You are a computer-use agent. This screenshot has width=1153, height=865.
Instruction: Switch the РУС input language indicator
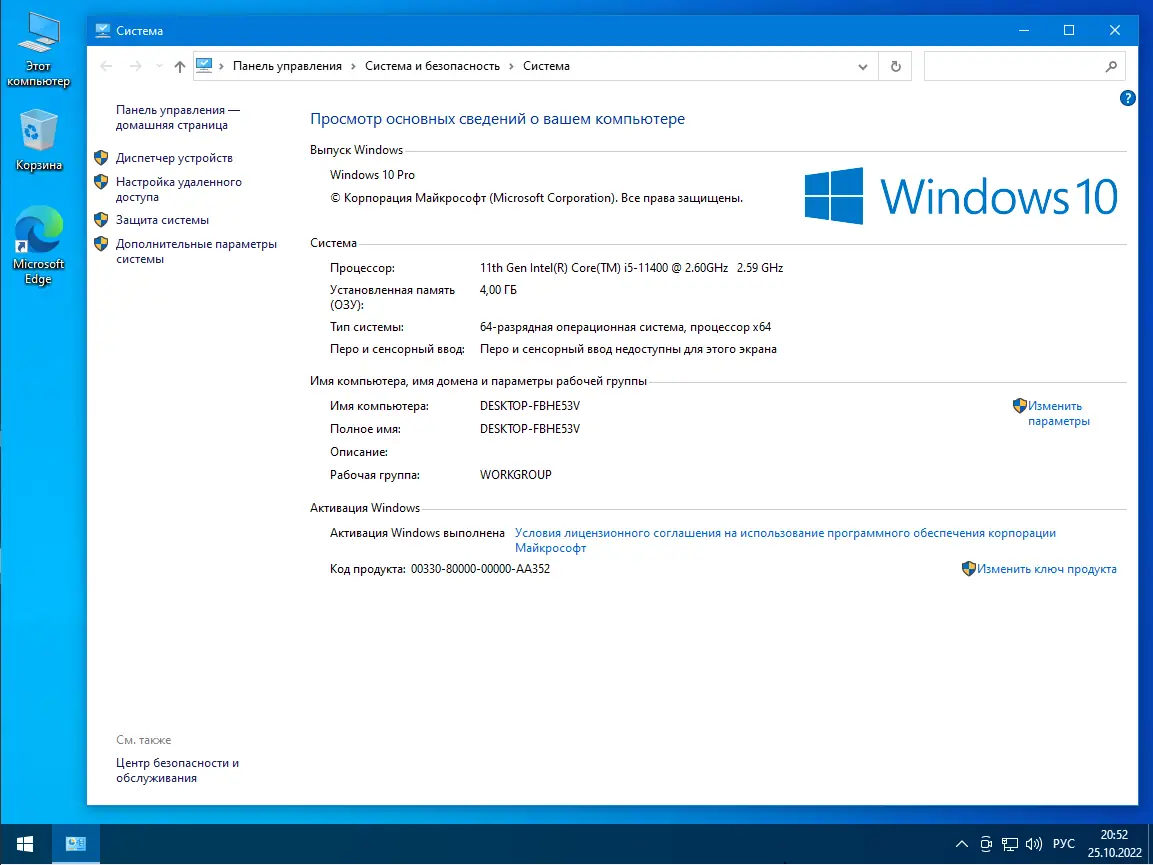click(x=1063, y=844)
